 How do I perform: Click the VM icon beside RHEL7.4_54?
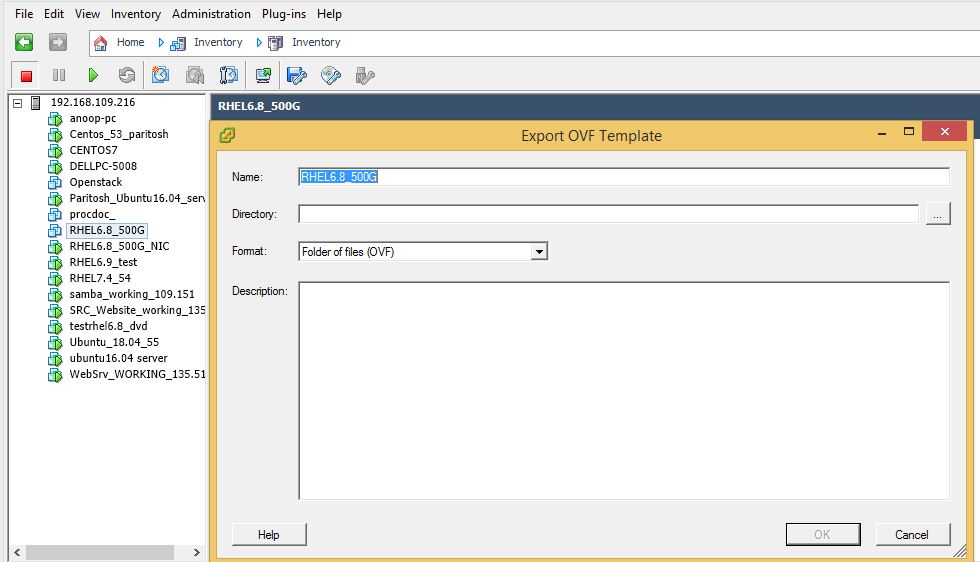(x=55, y=279)
